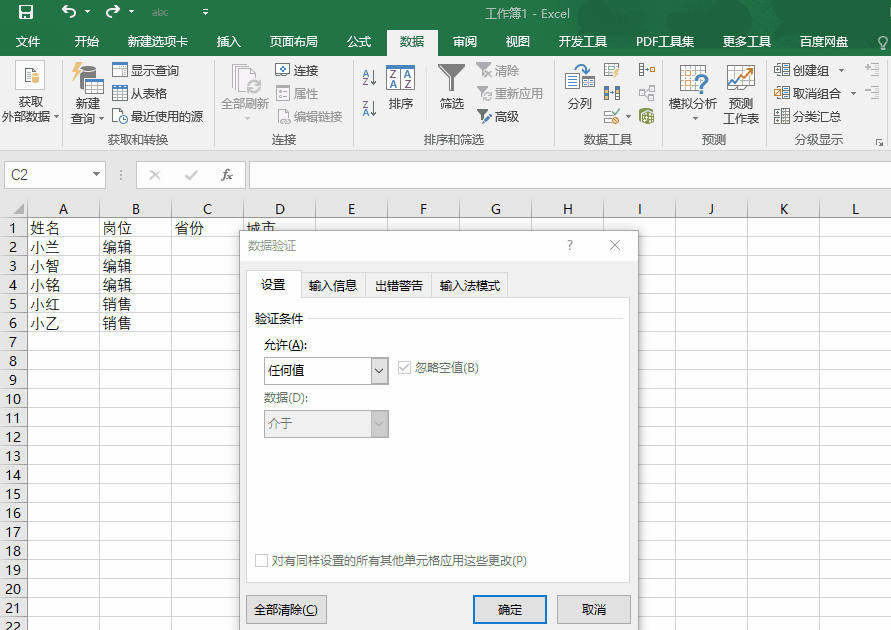Sort A to Z ascending
Screen dimensions: 891x630
(x=369, y=78)
